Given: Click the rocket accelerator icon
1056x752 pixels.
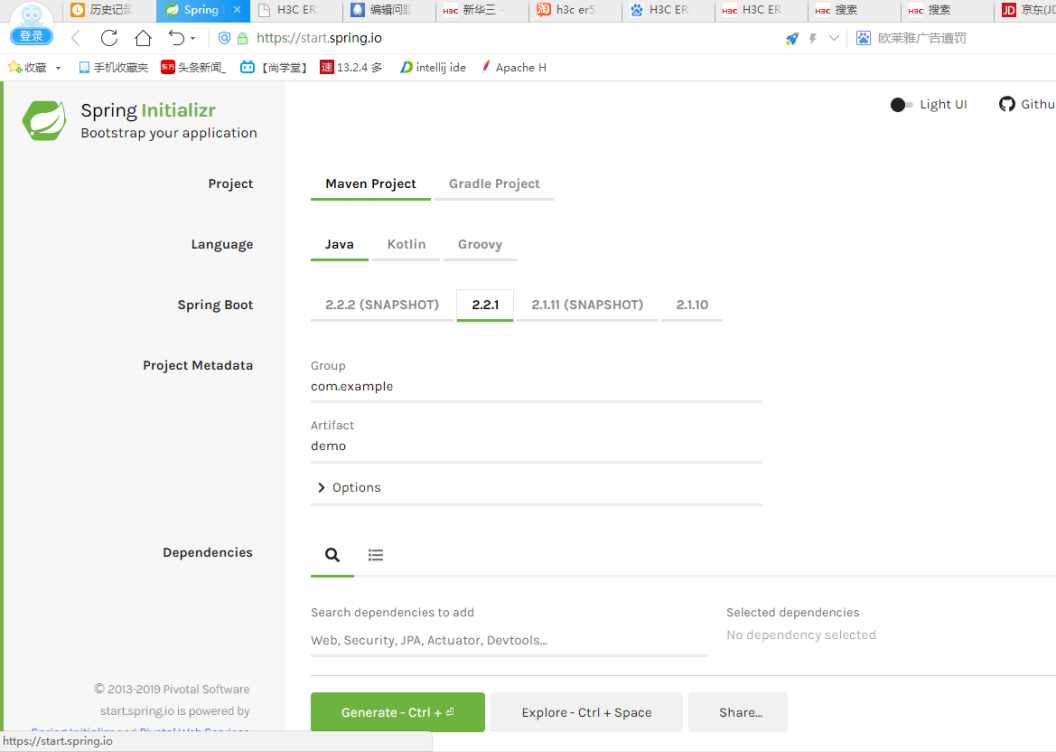Looking at the screenshot, I should (x=792, y=38).
